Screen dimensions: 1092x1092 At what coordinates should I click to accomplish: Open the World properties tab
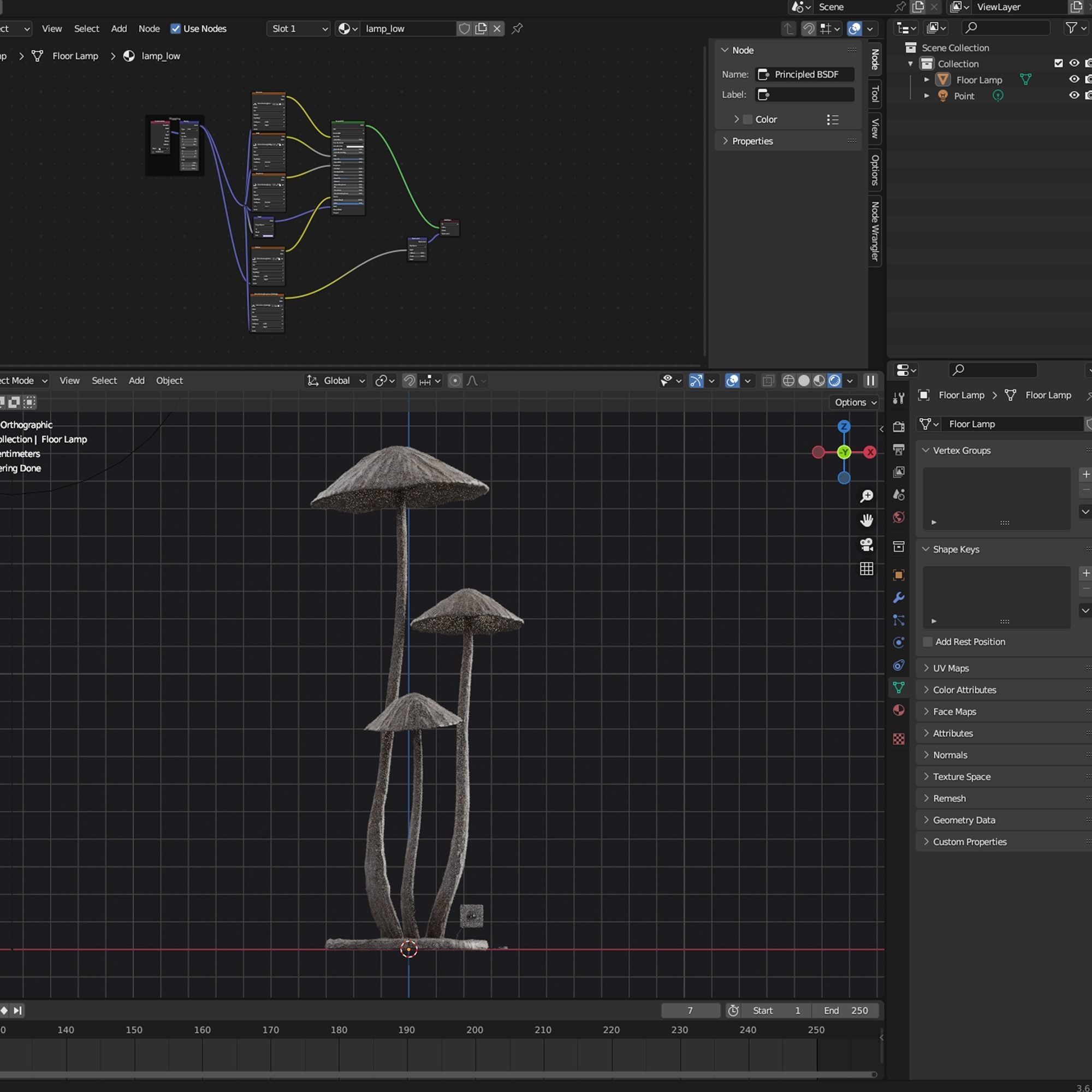point(899,517)
